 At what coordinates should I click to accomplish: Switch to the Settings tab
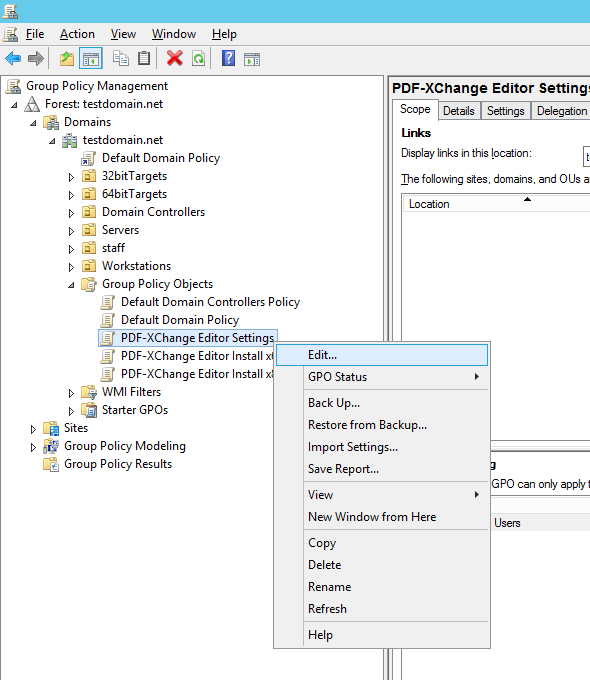(505, 111)
